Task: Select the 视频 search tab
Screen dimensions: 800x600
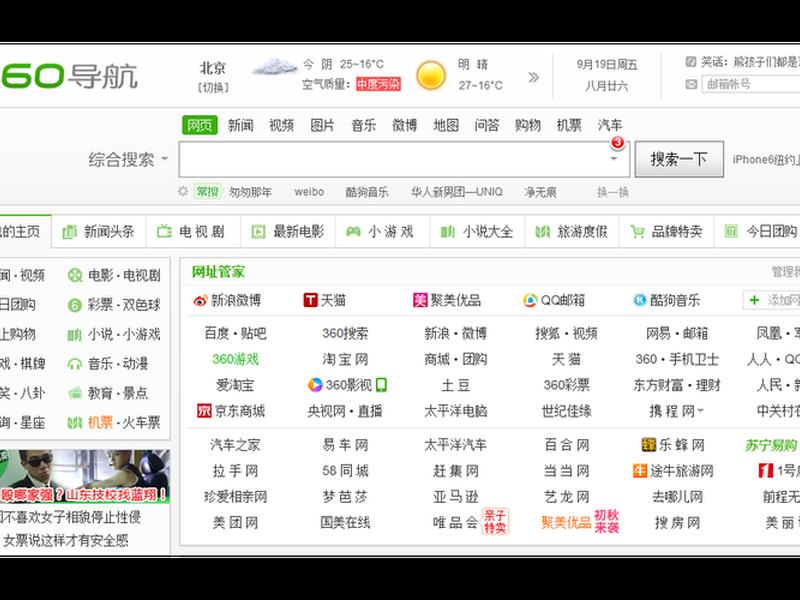Action: (281, 125)
